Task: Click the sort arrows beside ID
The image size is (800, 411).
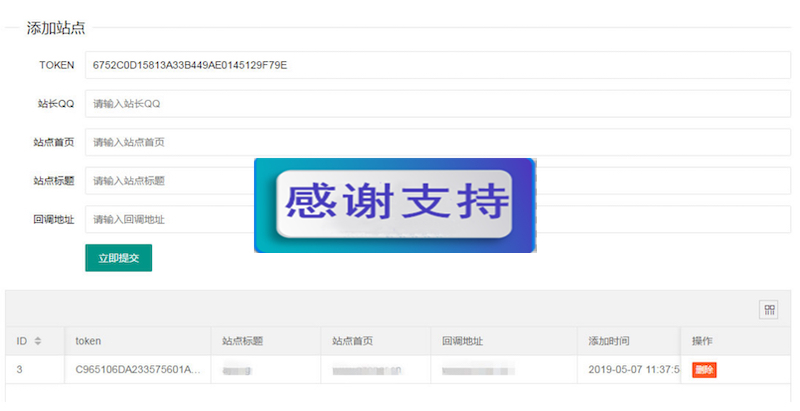Action: pyautogui.click(x=38, y=341)
